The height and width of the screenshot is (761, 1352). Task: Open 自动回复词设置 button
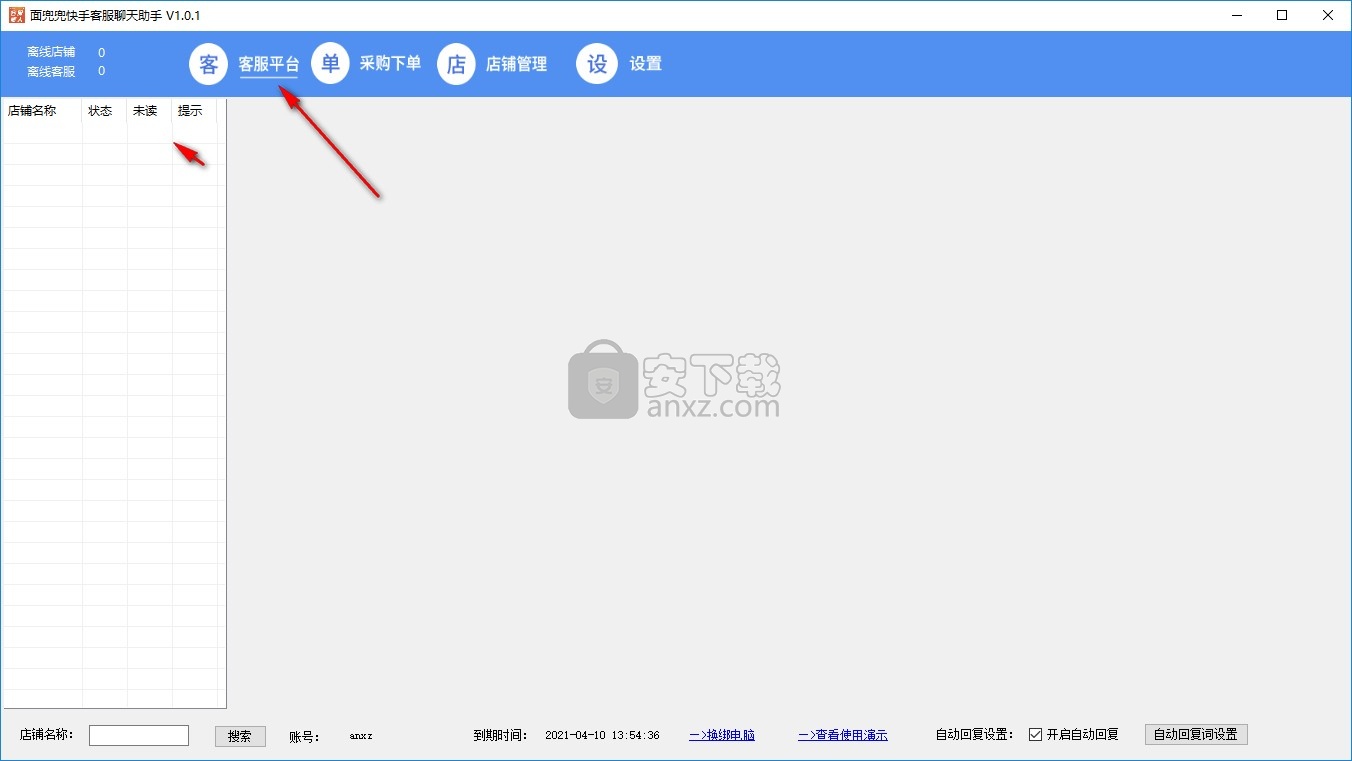1196,734
